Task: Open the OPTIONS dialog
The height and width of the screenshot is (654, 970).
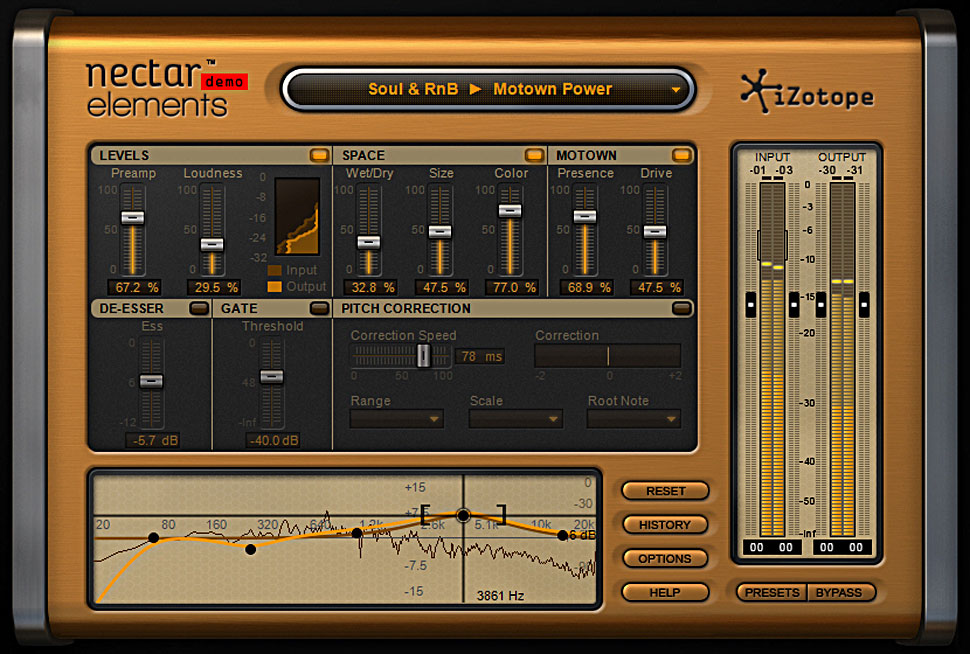Action: pyautogui.click(x=666, y=559)
